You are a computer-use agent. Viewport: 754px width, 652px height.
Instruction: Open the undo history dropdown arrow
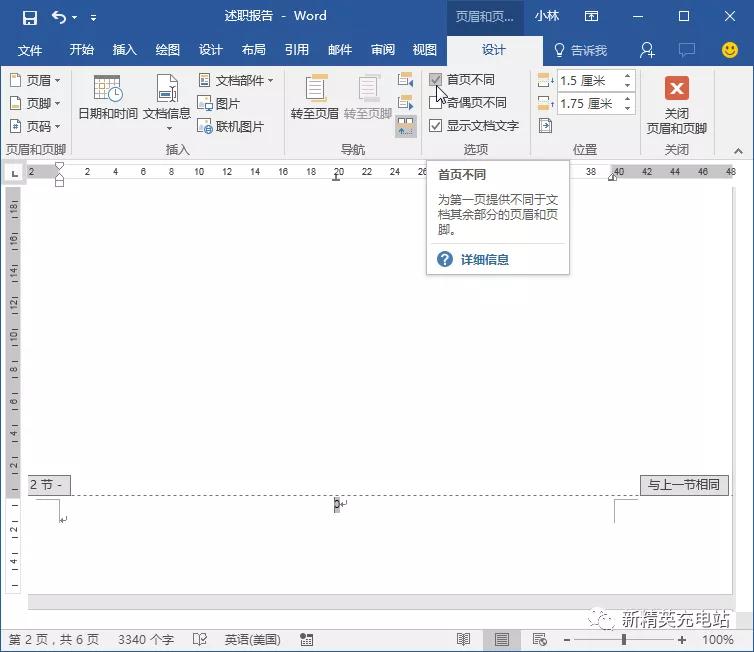point(75,18)
